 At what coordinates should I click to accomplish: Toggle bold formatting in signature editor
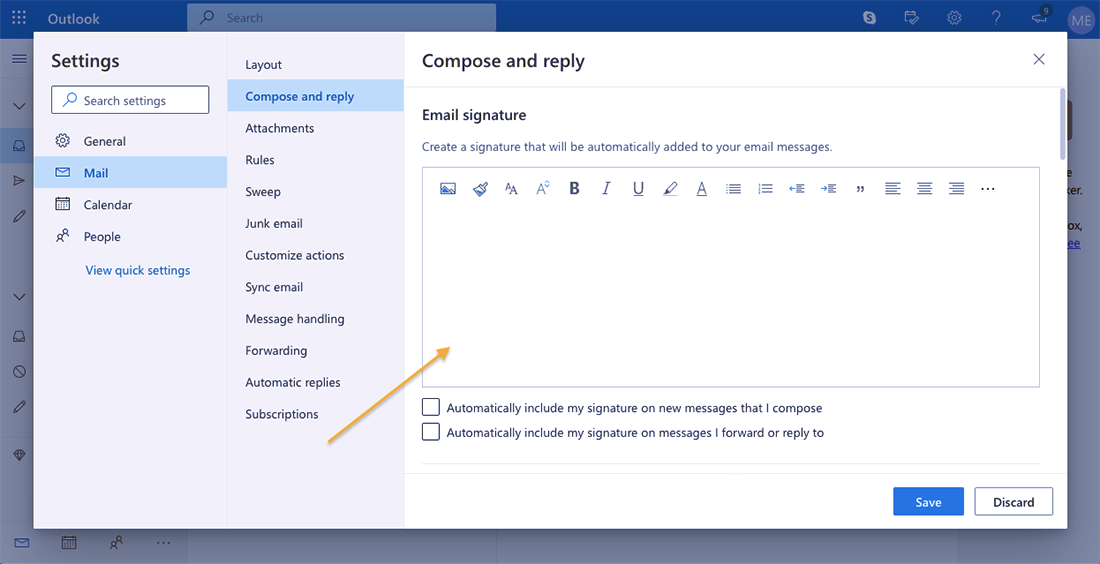pyautogui.click(x=574, y=189)
